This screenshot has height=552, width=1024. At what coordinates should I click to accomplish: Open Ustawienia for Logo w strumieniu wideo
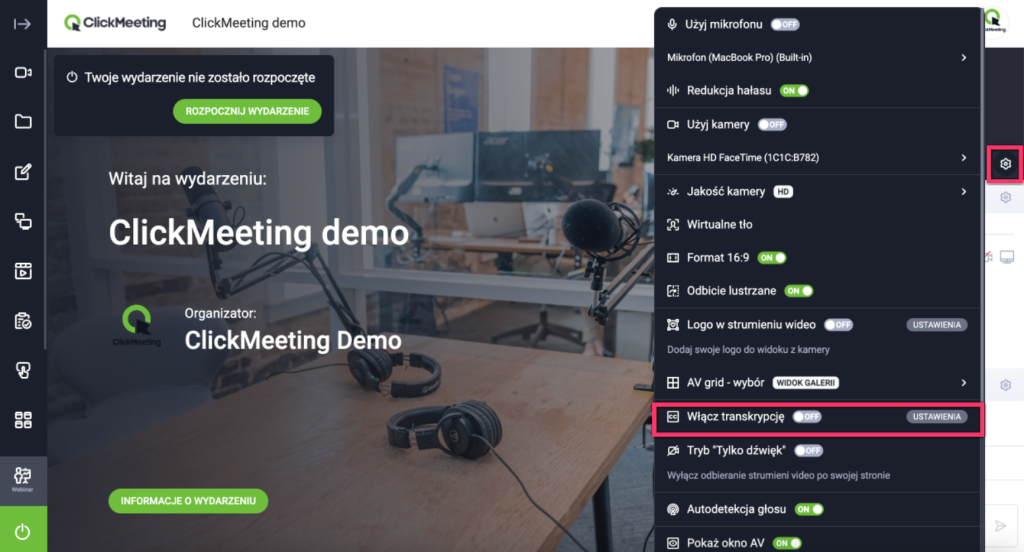pos(936,325)
